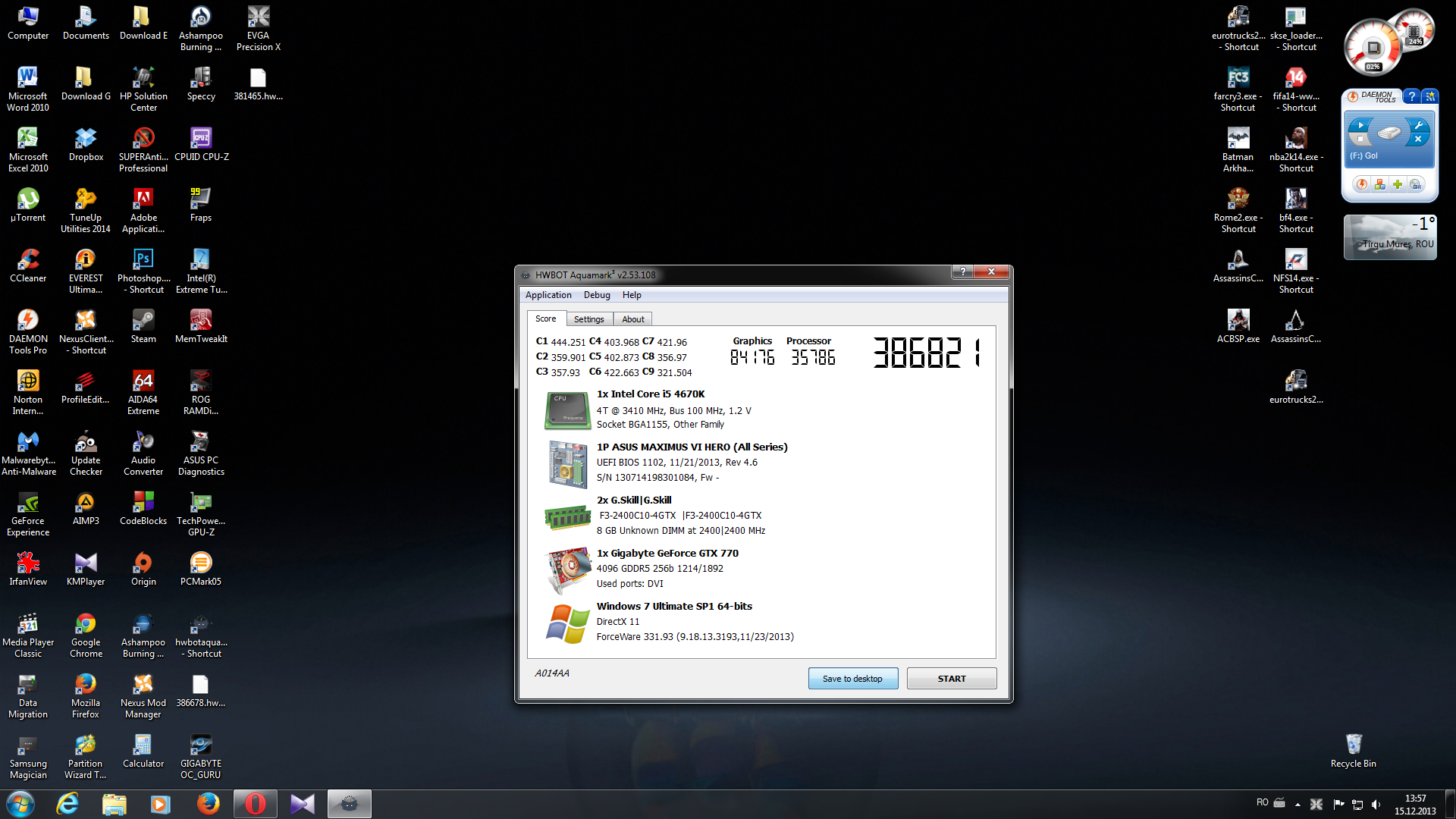Screen dimensions: 1456x819
Task: Open the Application menu in HWBOT Aquamark
Action: (x=548, y=295)
